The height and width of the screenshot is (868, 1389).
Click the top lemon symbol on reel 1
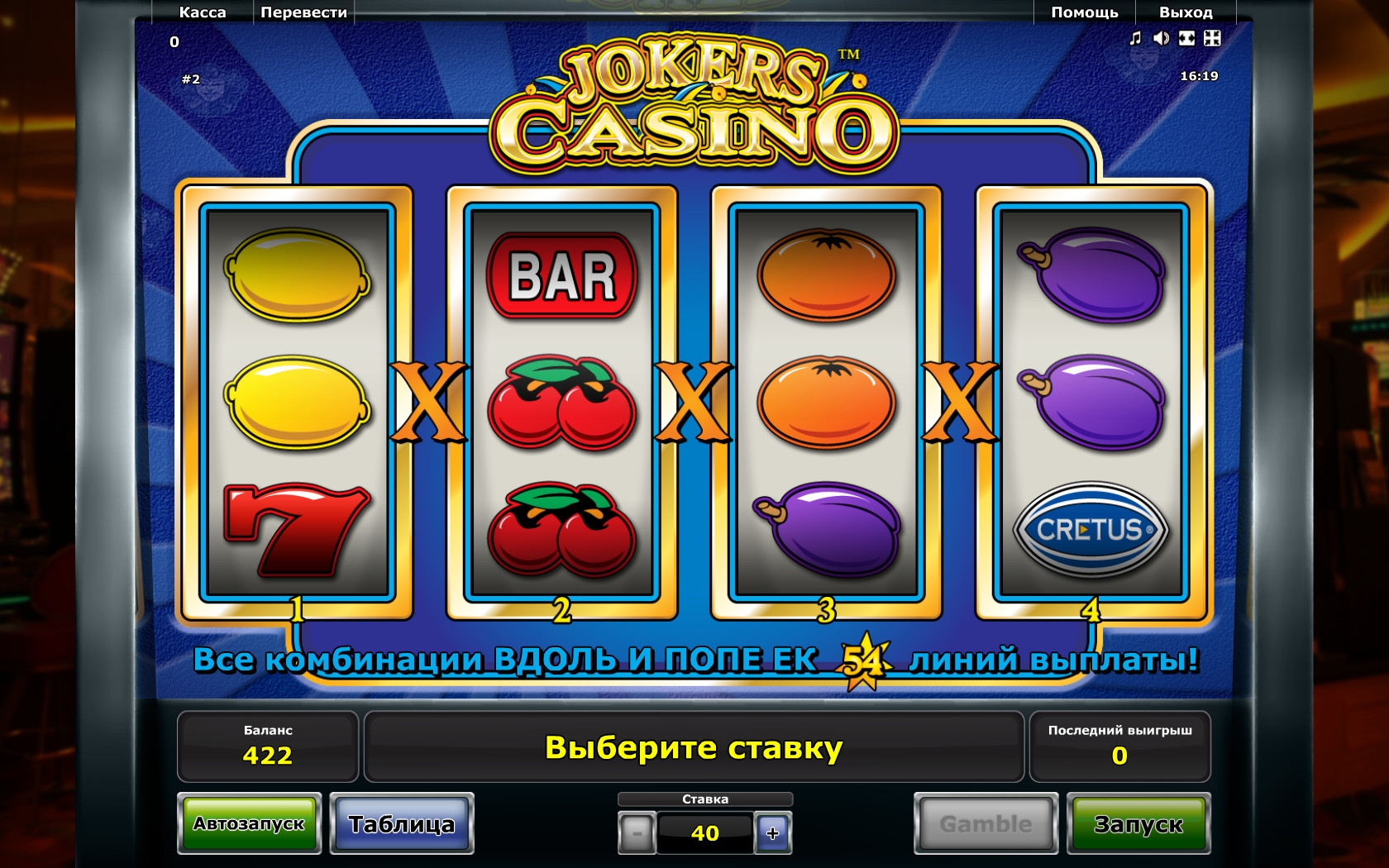(298, 275)
